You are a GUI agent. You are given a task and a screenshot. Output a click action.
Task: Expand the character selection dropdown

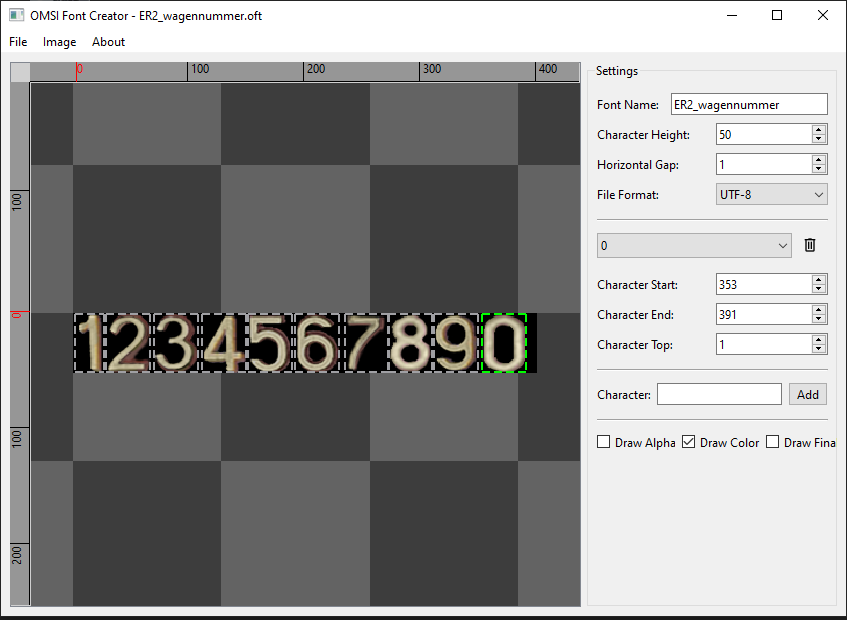pyautogui.click(x=693, y=245)
